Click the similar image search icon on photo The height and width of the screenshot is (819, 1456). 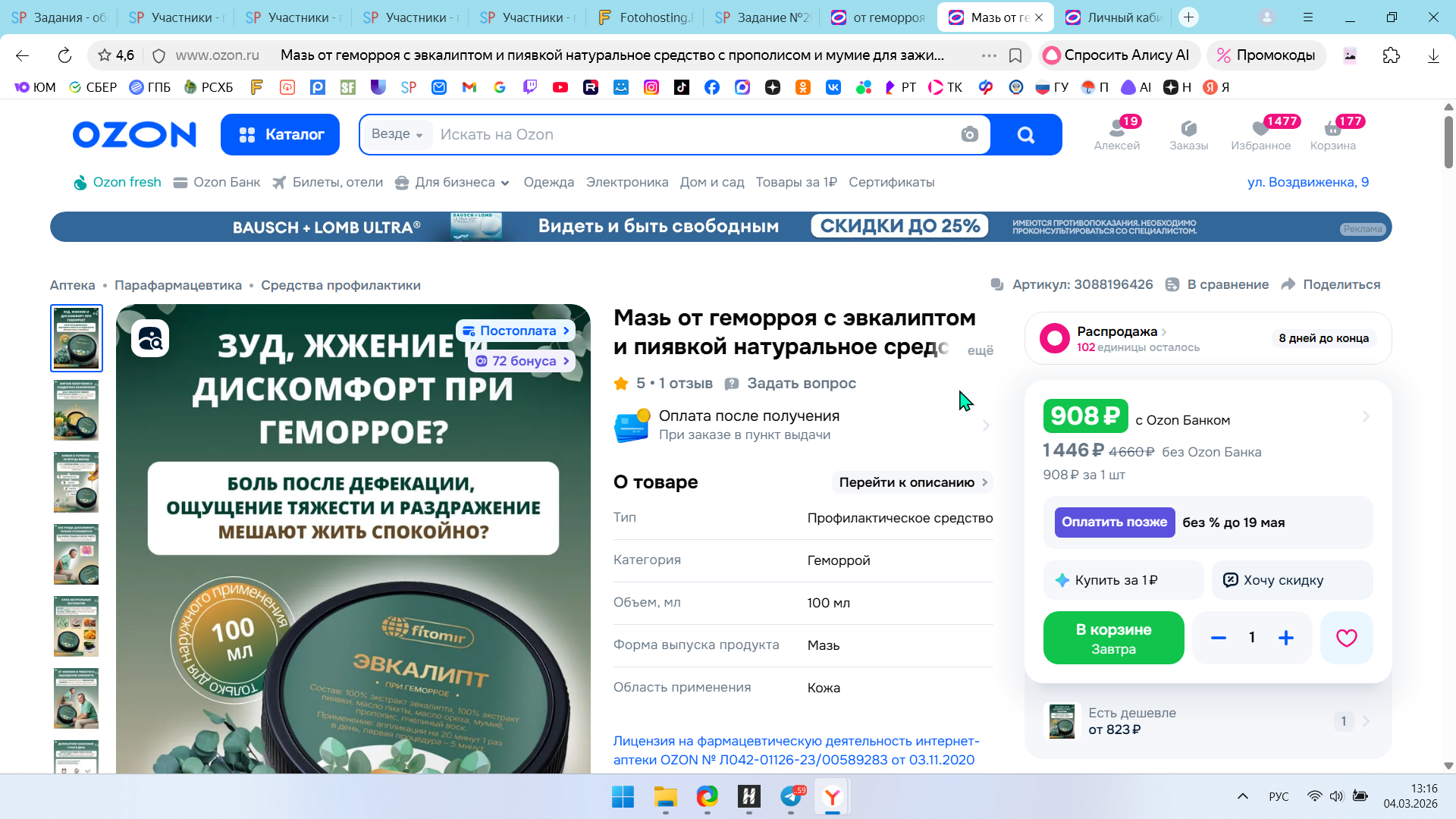tap(150, 339)
